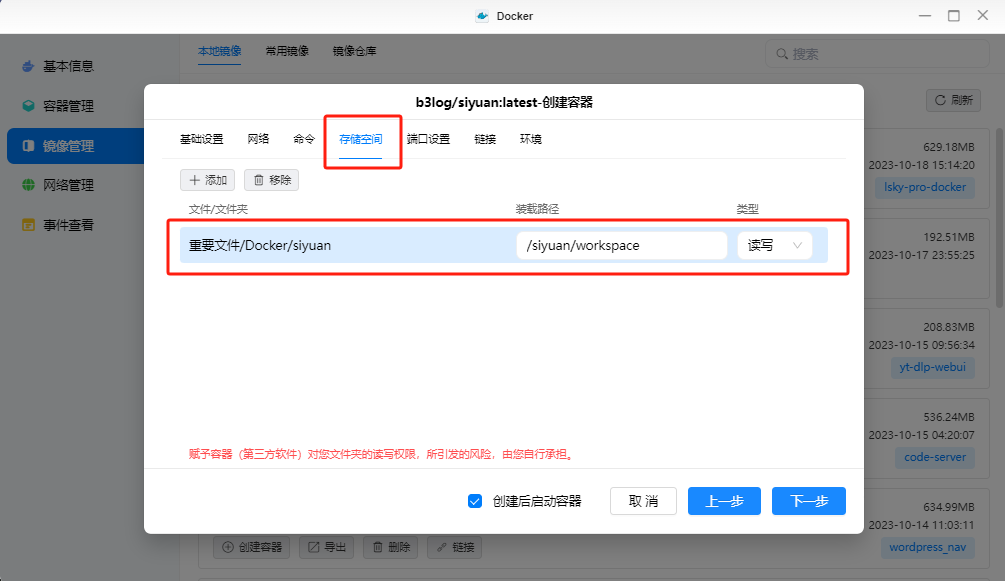Click the 网络管理 globe icon
This screenshot has height=581, width=1005.
[28, 185]
